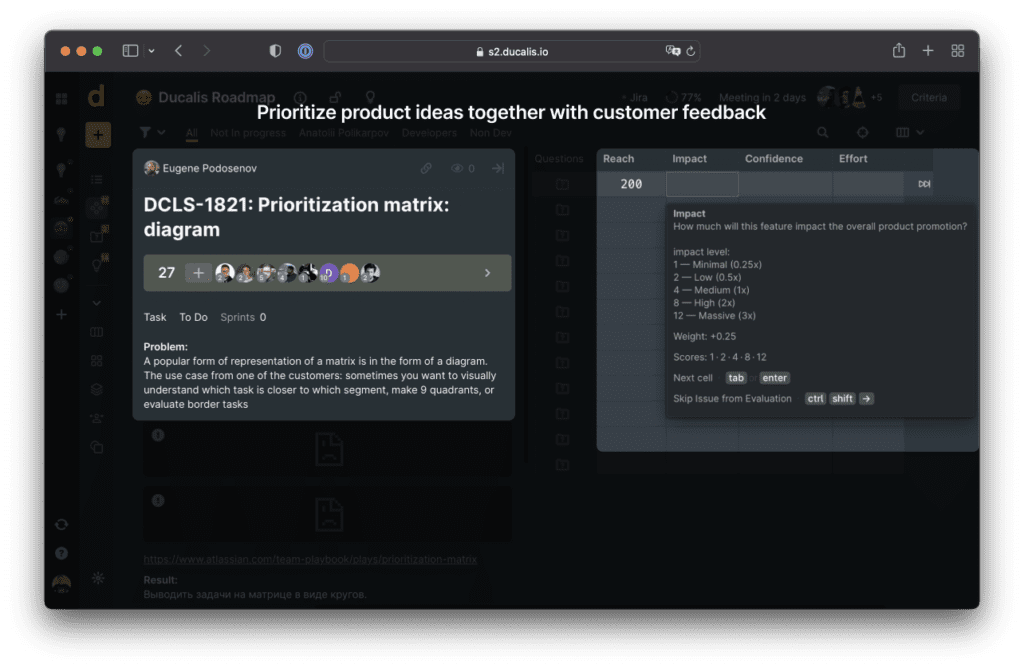
Task: Open the filter dropdown in board toolbar
Action: 151,132
